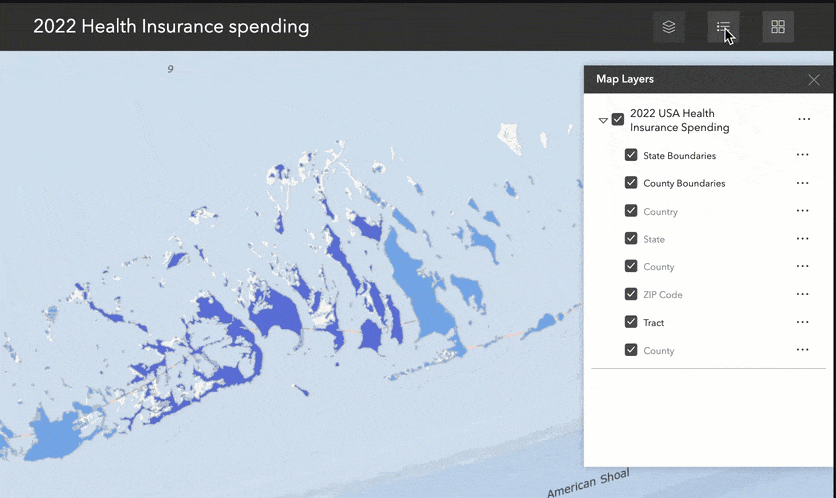The image size is (836, 498).
Task: Toggle the State Boundaries layer checkbox
Action: coord(631,155)
